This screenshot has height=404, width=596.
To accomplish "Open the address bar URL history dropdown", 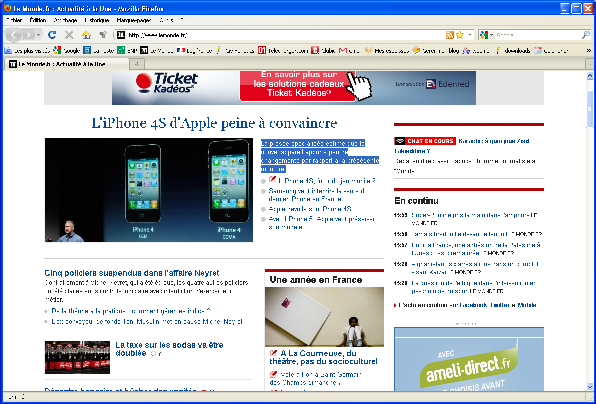I will (x=470, y=35).
